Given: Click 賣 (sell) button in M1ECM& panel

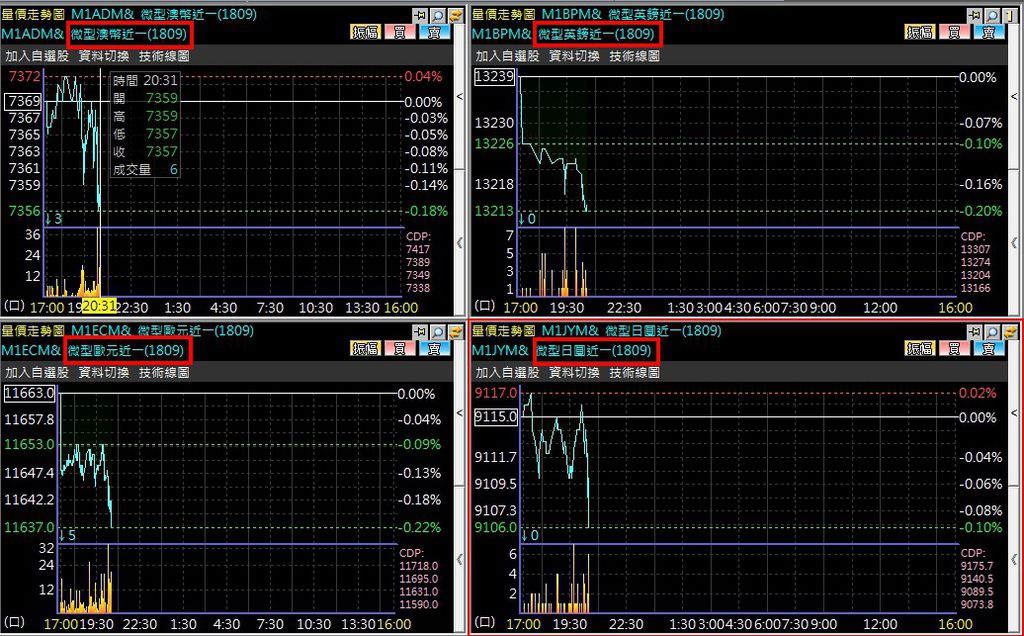Looking at the screenshot, I should (x=435, y=349).
